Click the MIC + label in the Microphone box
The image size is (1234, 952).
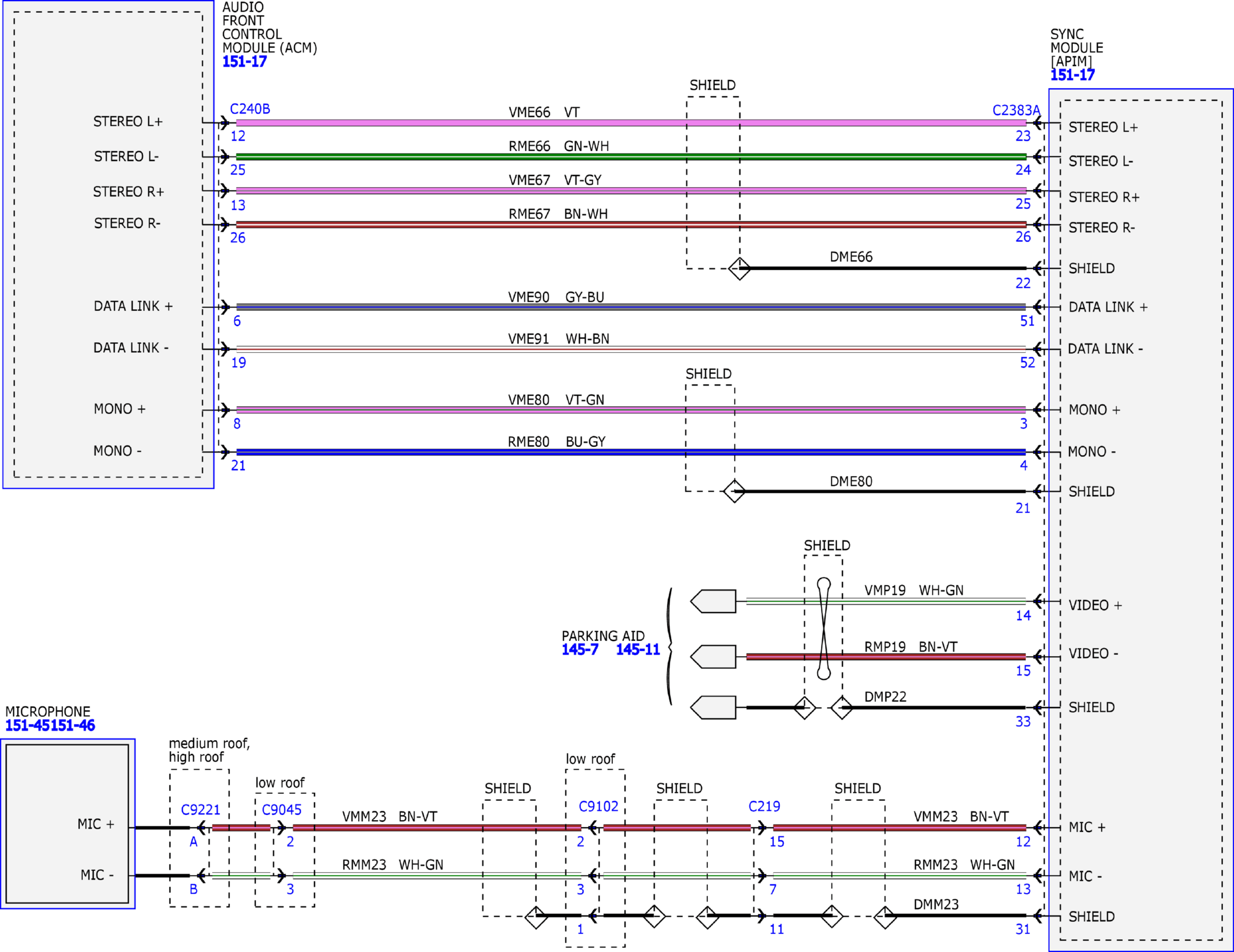[x=96, y=824]
